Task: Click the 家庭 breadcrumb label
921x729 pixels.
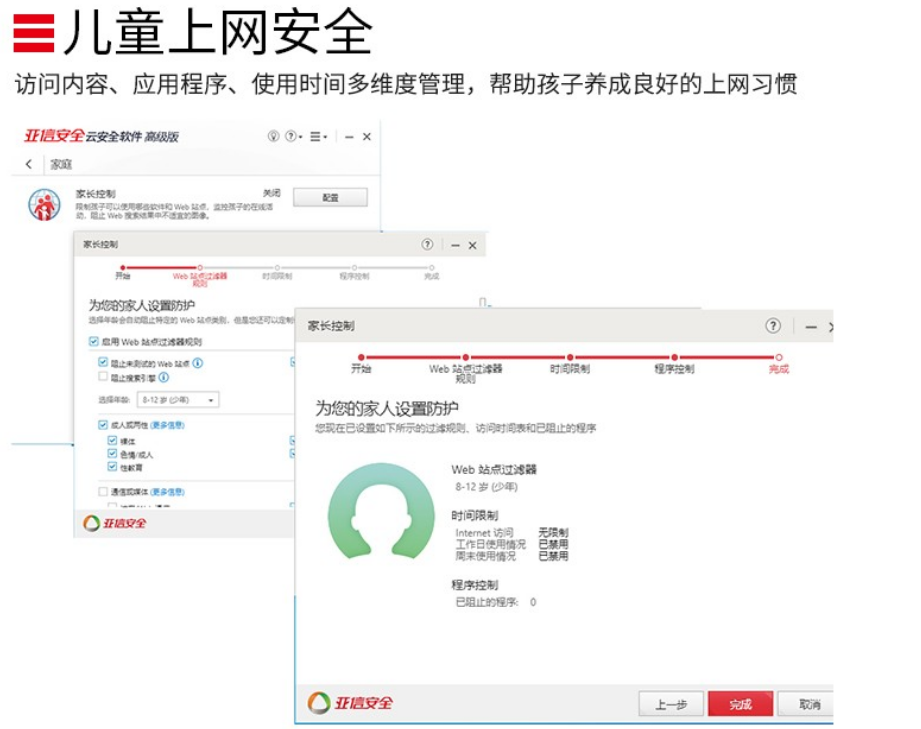Action: [61, 164]
